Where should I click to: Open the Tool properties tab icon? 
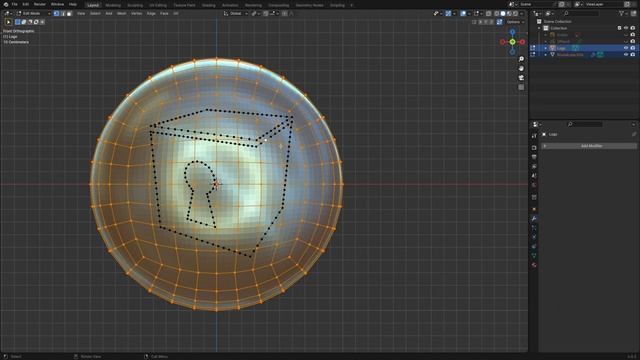[534, 136]
